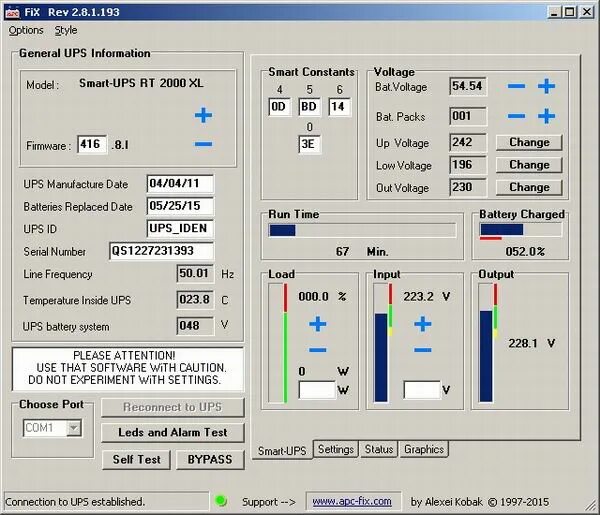
Task: Click the plus icon in Load panel
Action: [318, 324]
